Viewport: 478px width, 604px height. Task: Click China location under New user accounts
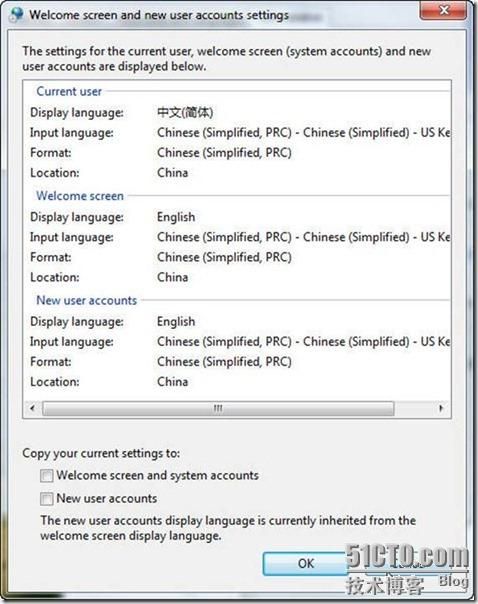(x=173, y=381)
